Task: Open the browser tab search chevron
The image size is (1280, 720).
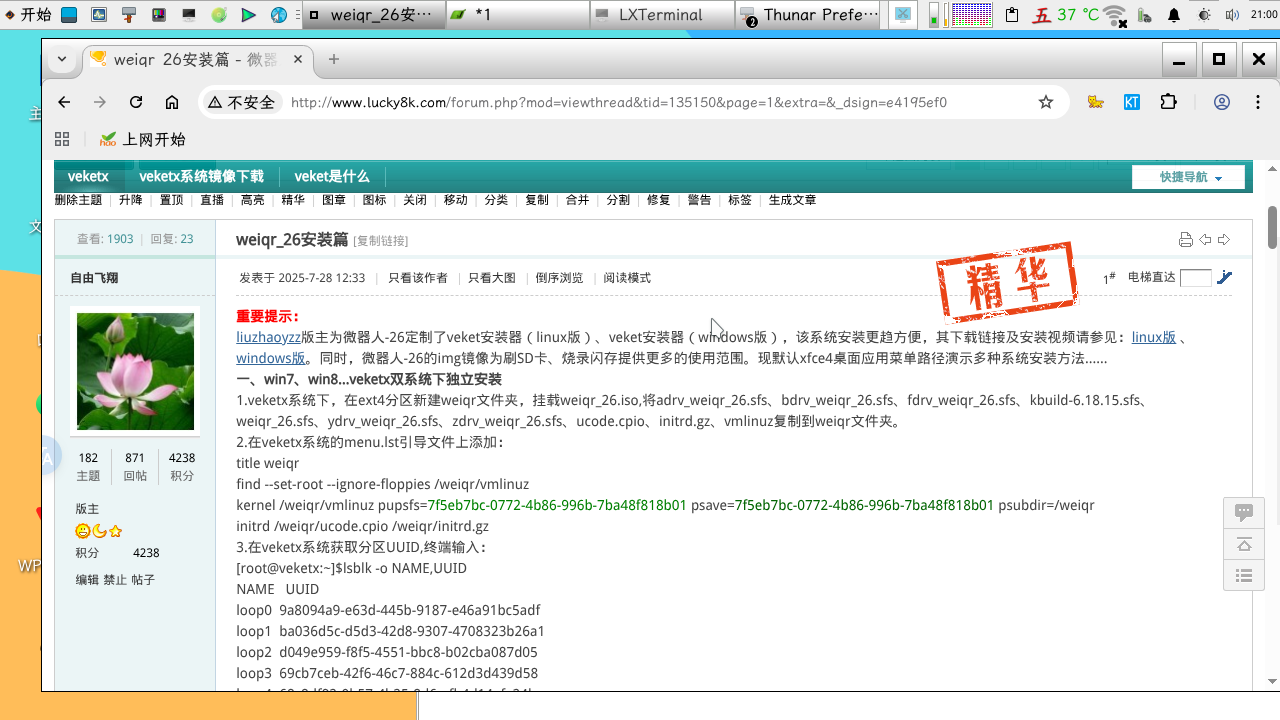Action: point(62,59)
